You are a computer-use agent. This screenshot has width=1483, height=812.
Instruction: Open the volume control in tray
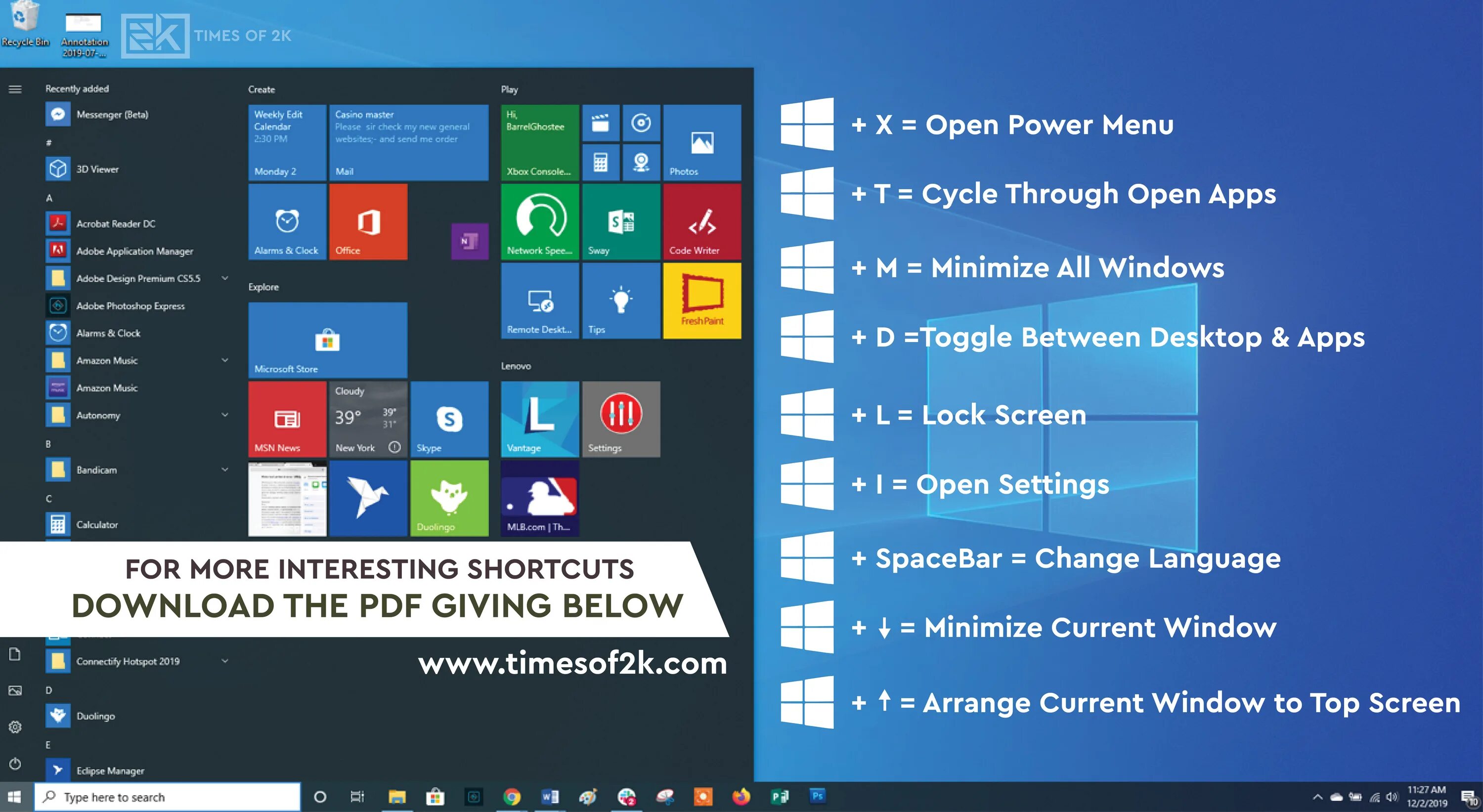coord(1392,798)
